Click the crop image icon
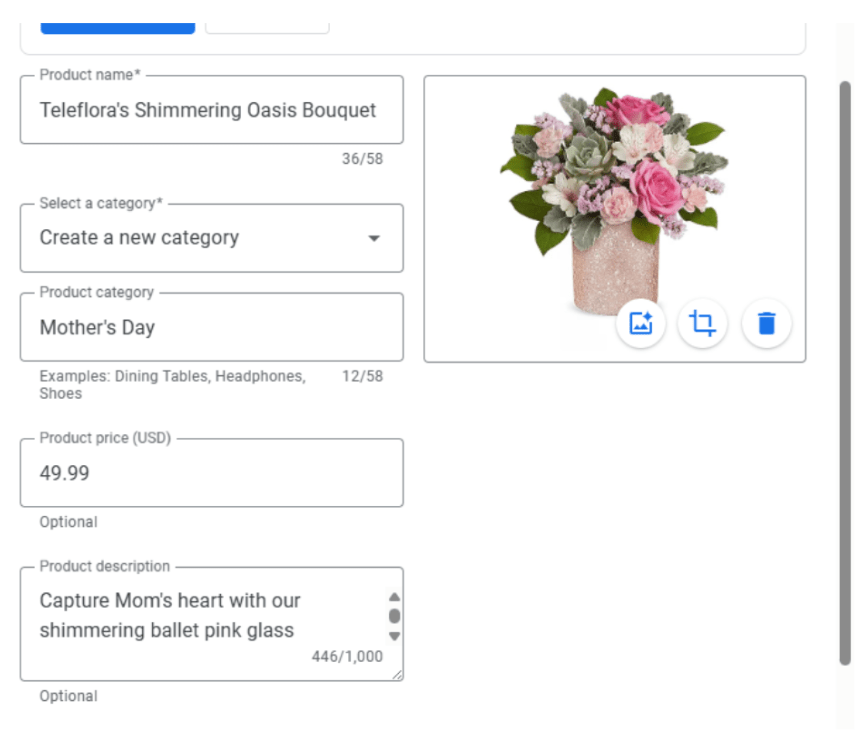This screenshot has width=866, height=755. (702, 323)
